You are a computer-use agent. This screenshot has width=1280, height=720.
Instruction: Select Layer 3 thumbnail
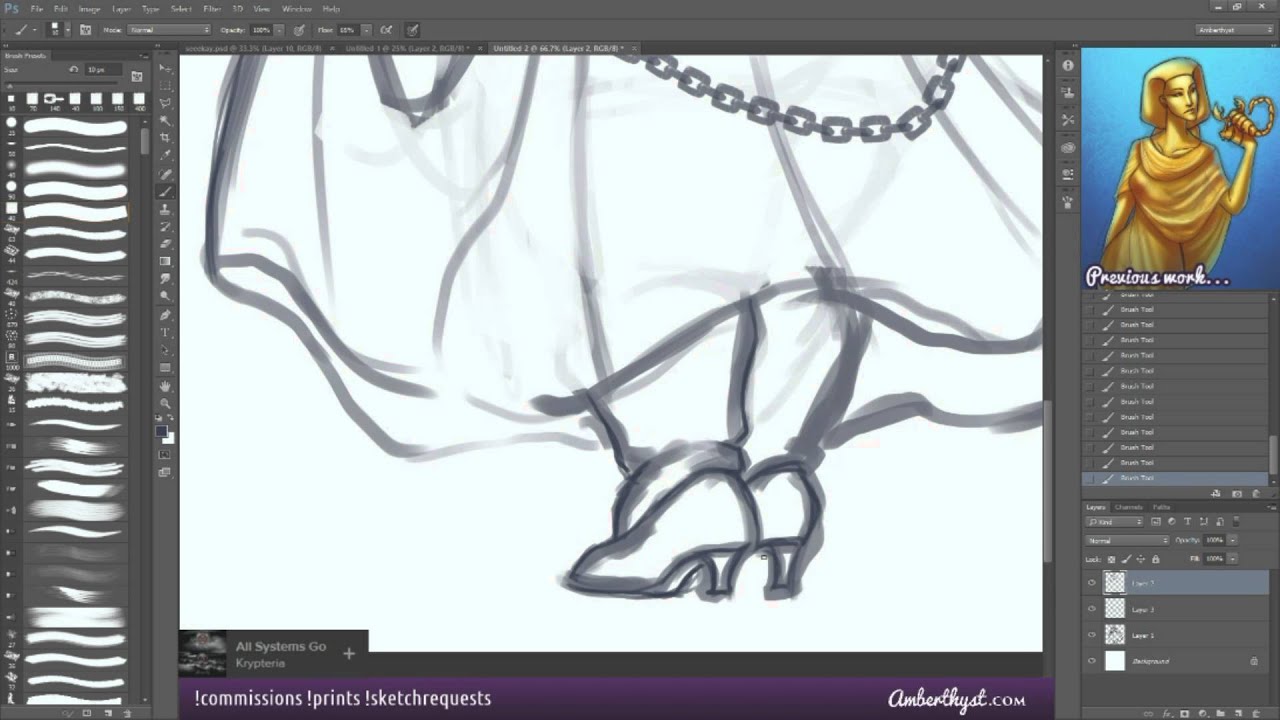[x=1114, y=609]
